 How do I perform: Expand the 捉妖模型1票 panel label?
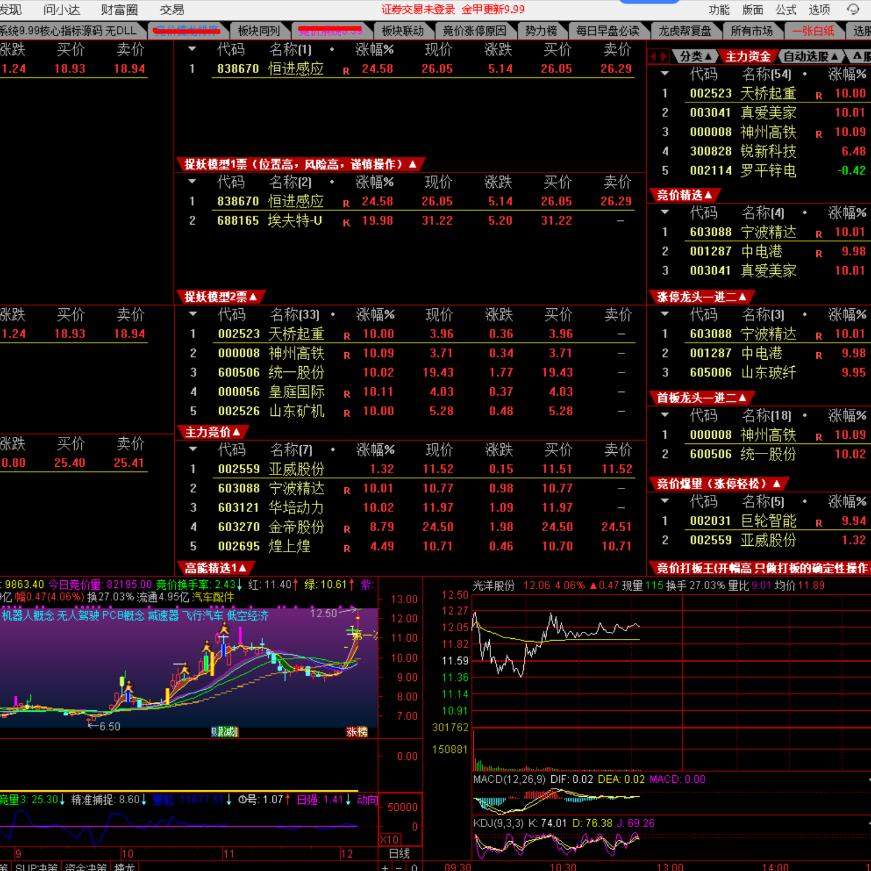301,164
